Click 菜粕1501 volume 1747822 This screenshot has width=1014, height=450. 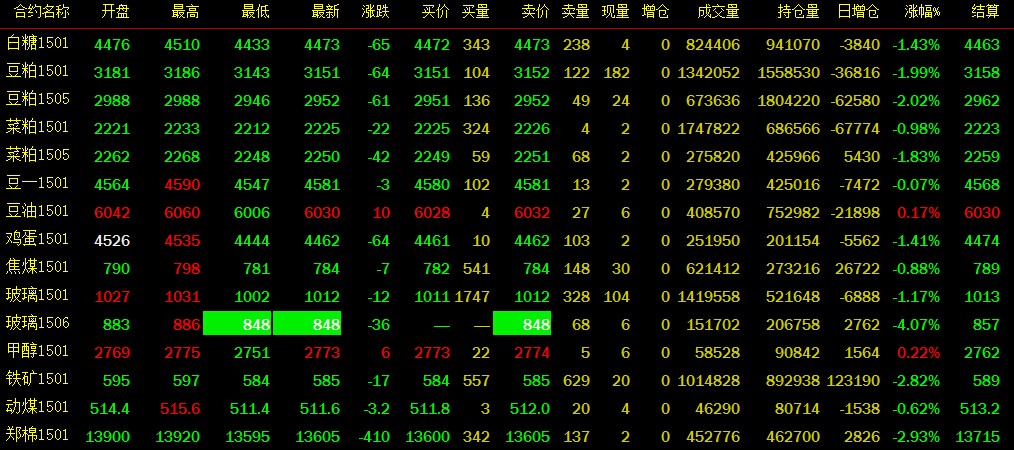(708, 129)
